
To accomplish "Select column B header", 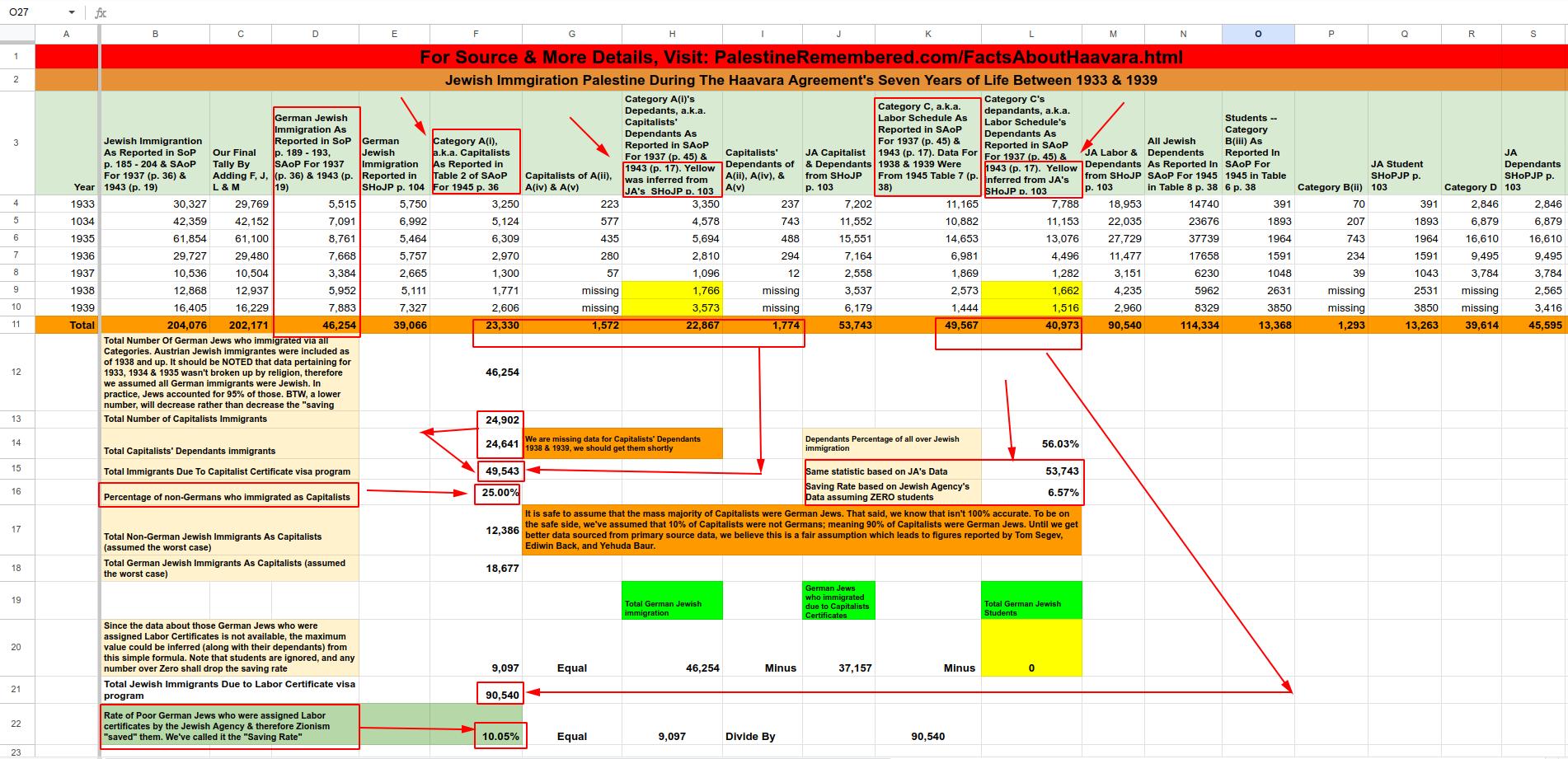I will pyautogui.click(x=155, y=34).
